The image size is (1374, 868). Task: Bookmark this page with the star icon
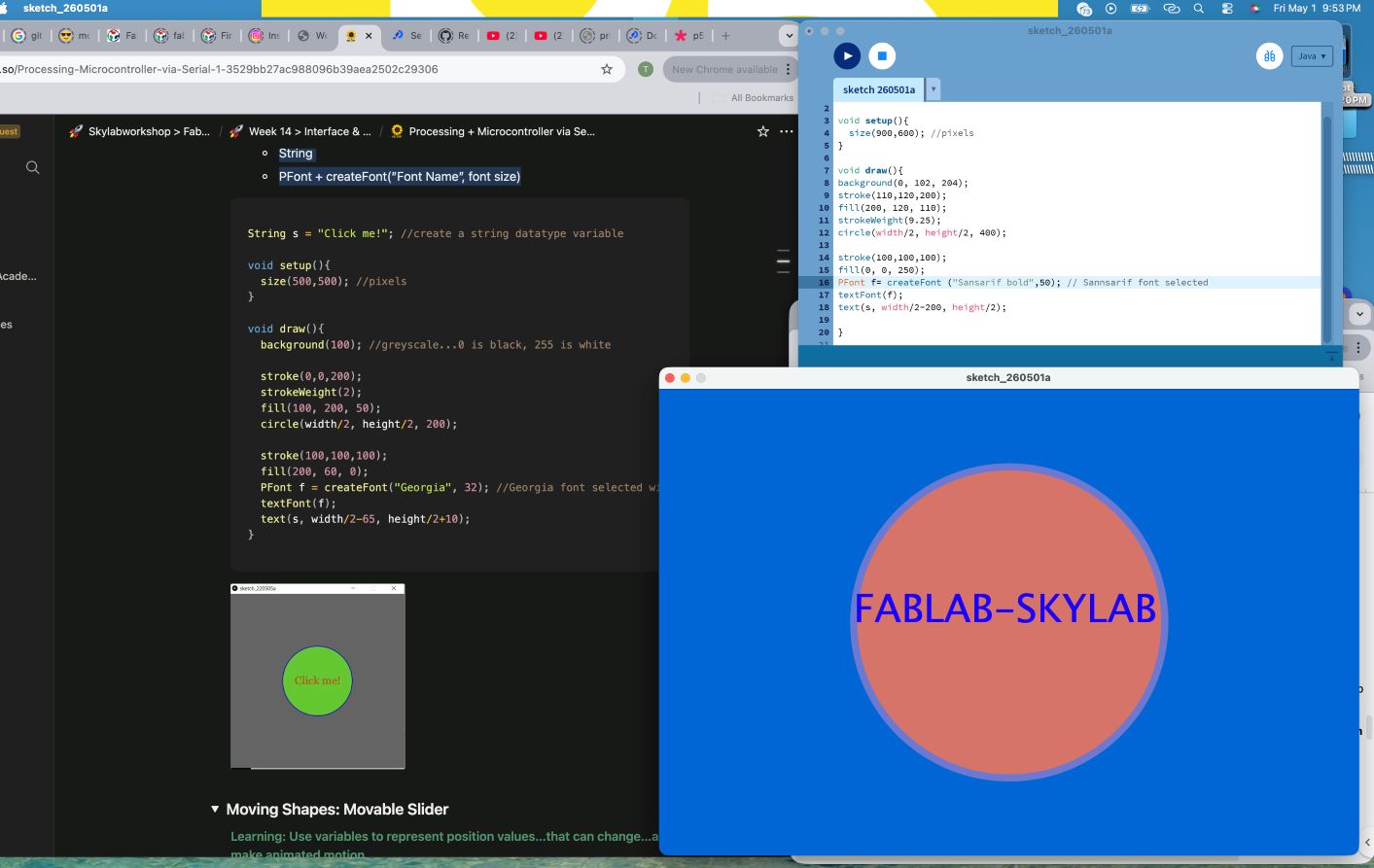pyautogui.click(x=607, y=69)
